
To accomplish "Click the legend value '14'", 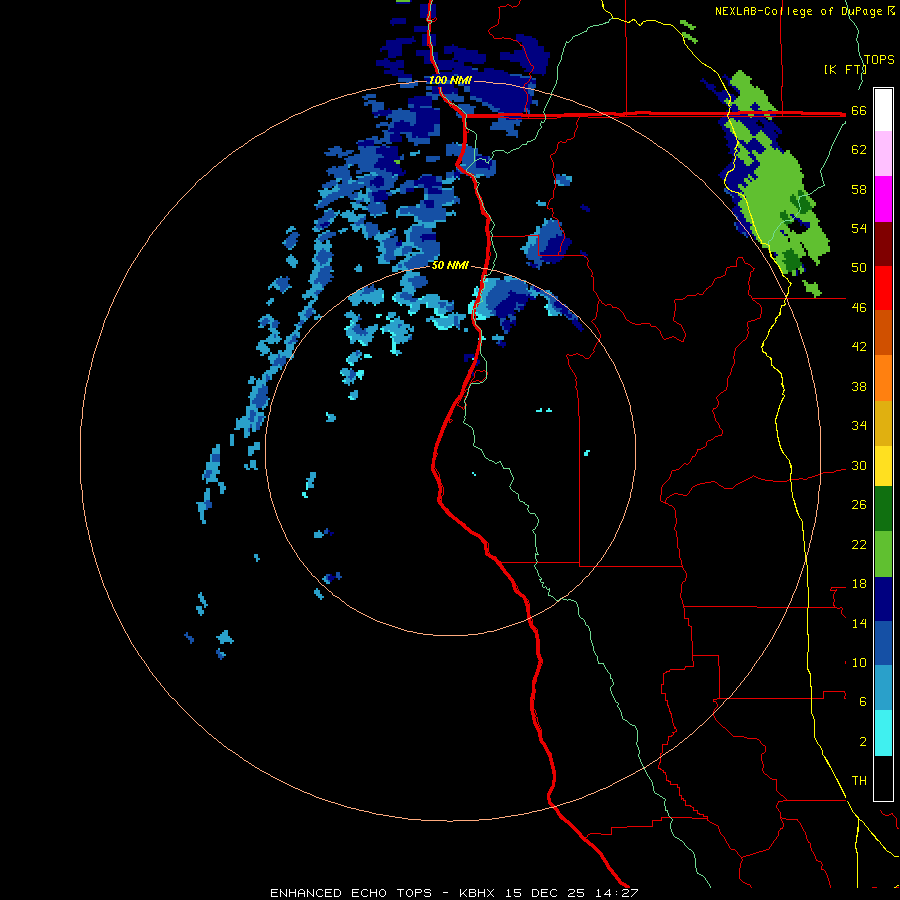I will [x=859, y=623].
